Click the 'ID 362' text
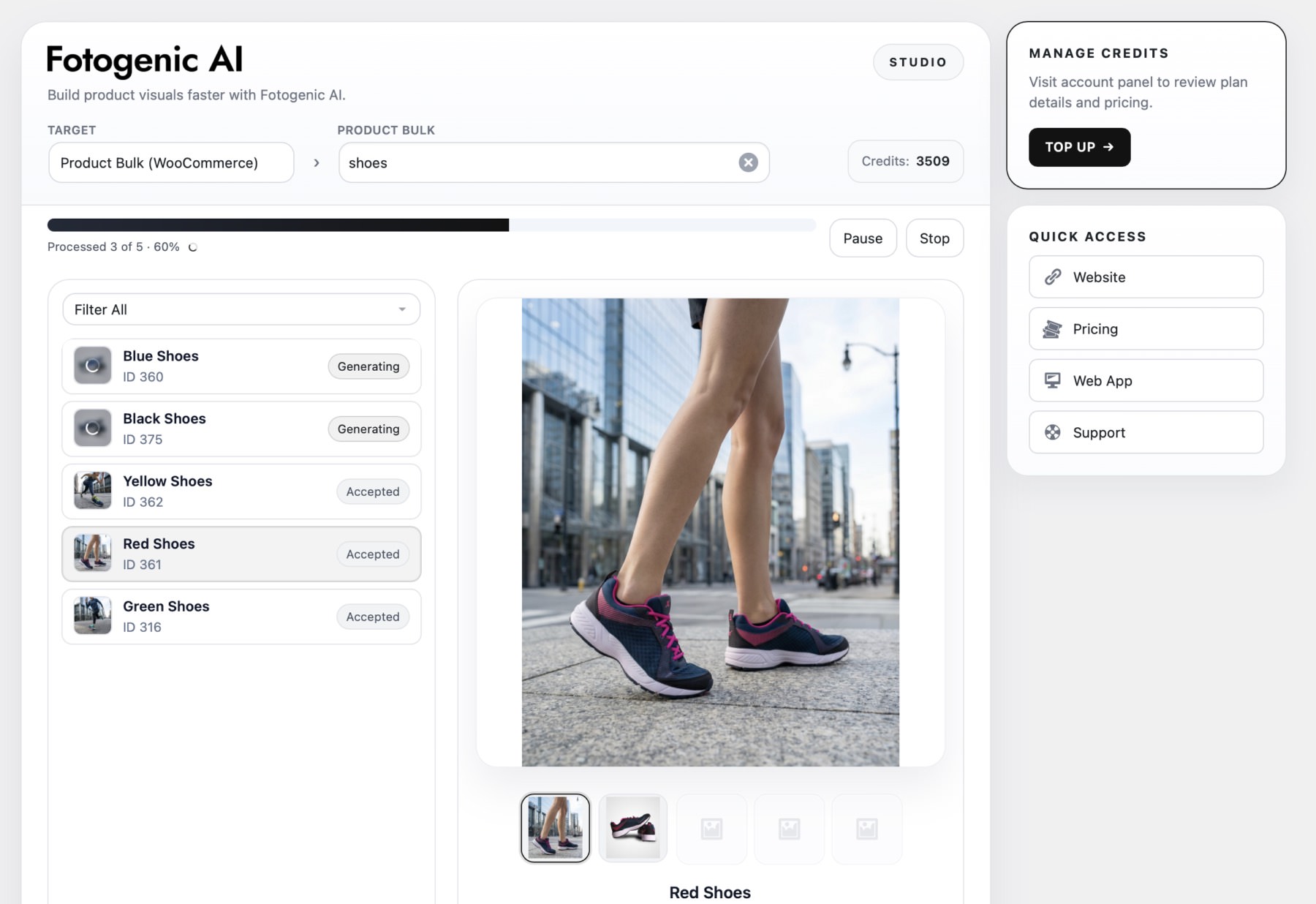The height and width of the screenshot is (904, 1316). 143,502
